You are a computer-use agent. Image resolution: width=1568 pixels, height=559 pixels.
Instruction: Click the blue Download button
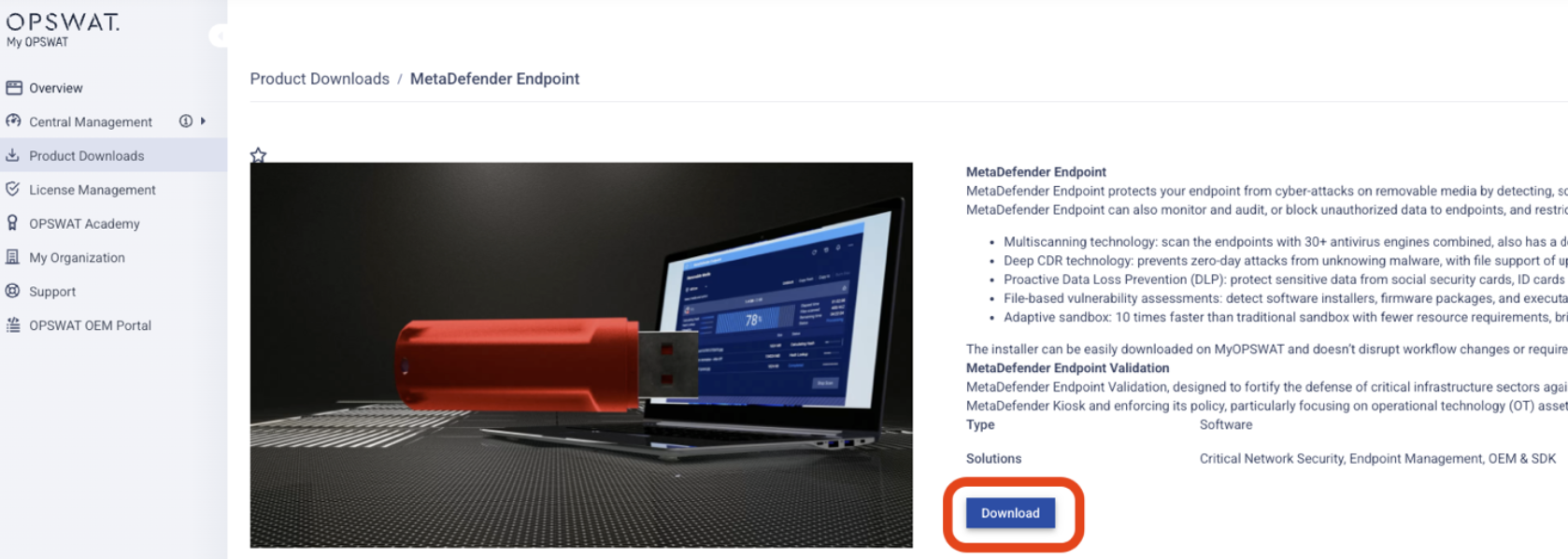(x=1010, y=513)
